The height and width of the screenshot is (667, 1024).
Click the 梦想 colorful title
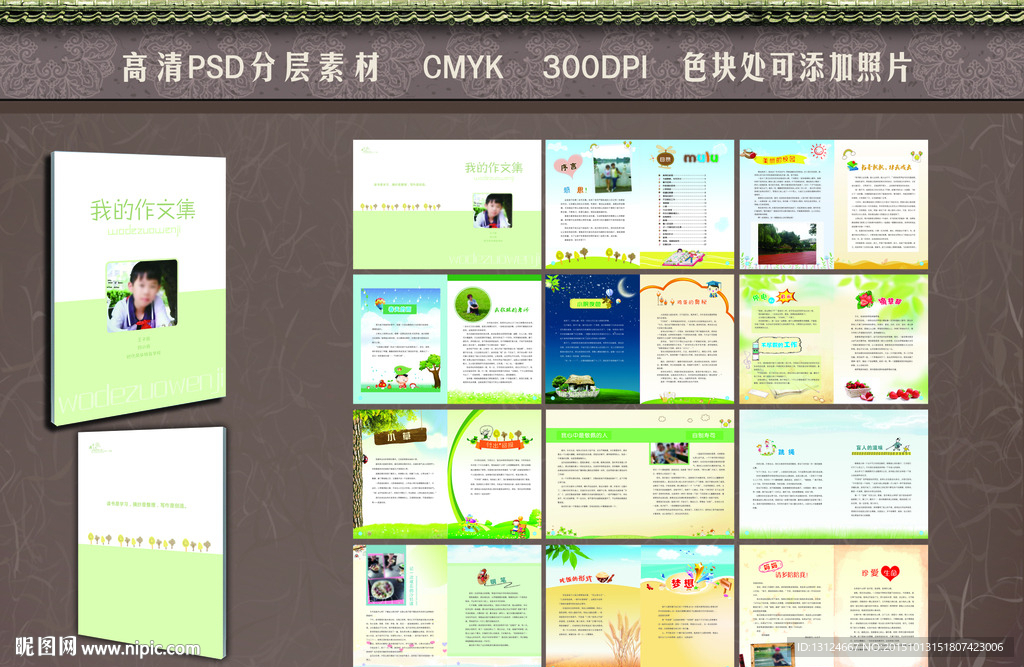(x=684, y=582)
